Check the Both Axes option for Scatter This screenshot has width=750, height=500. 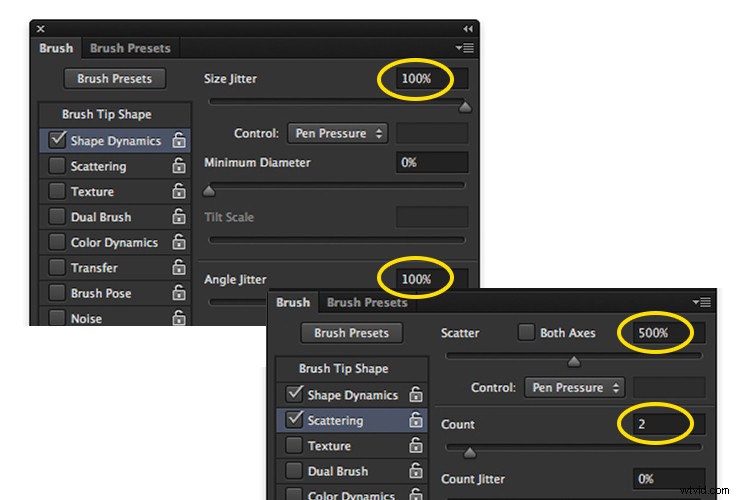pos(526,332)
